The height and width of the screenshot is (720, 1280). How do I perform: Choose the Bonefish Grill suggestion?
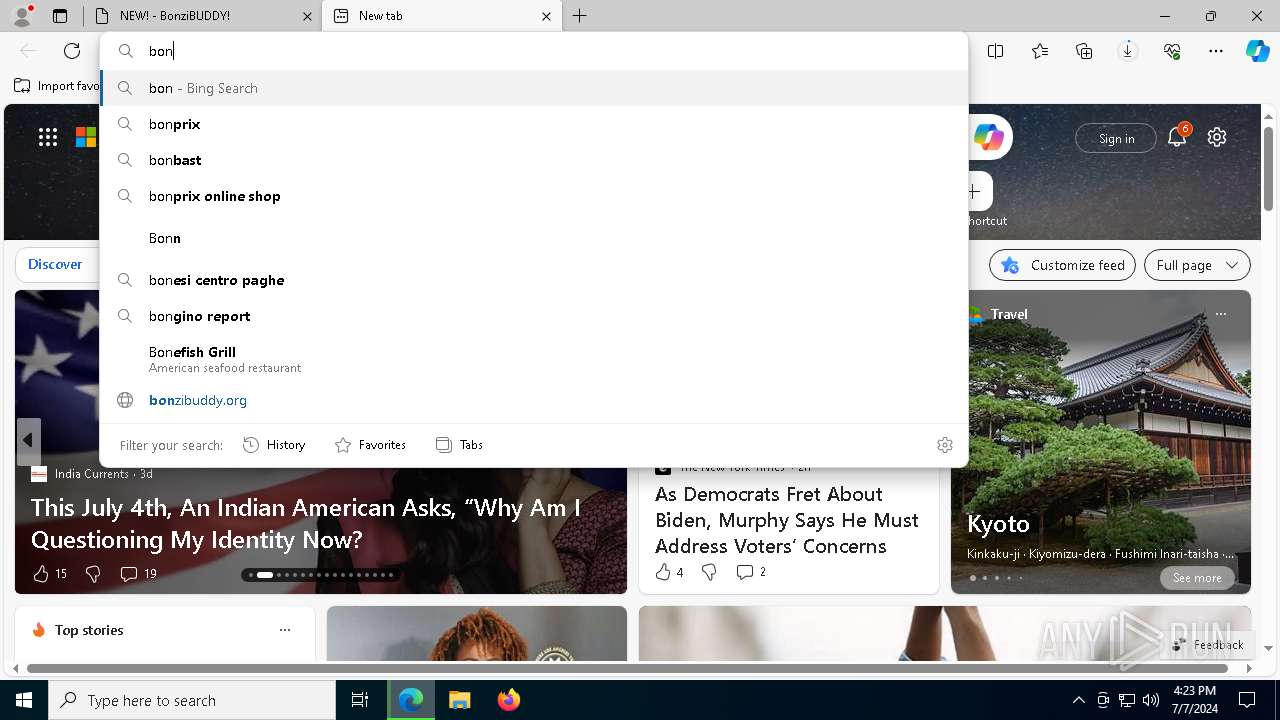tap(534, 359)
